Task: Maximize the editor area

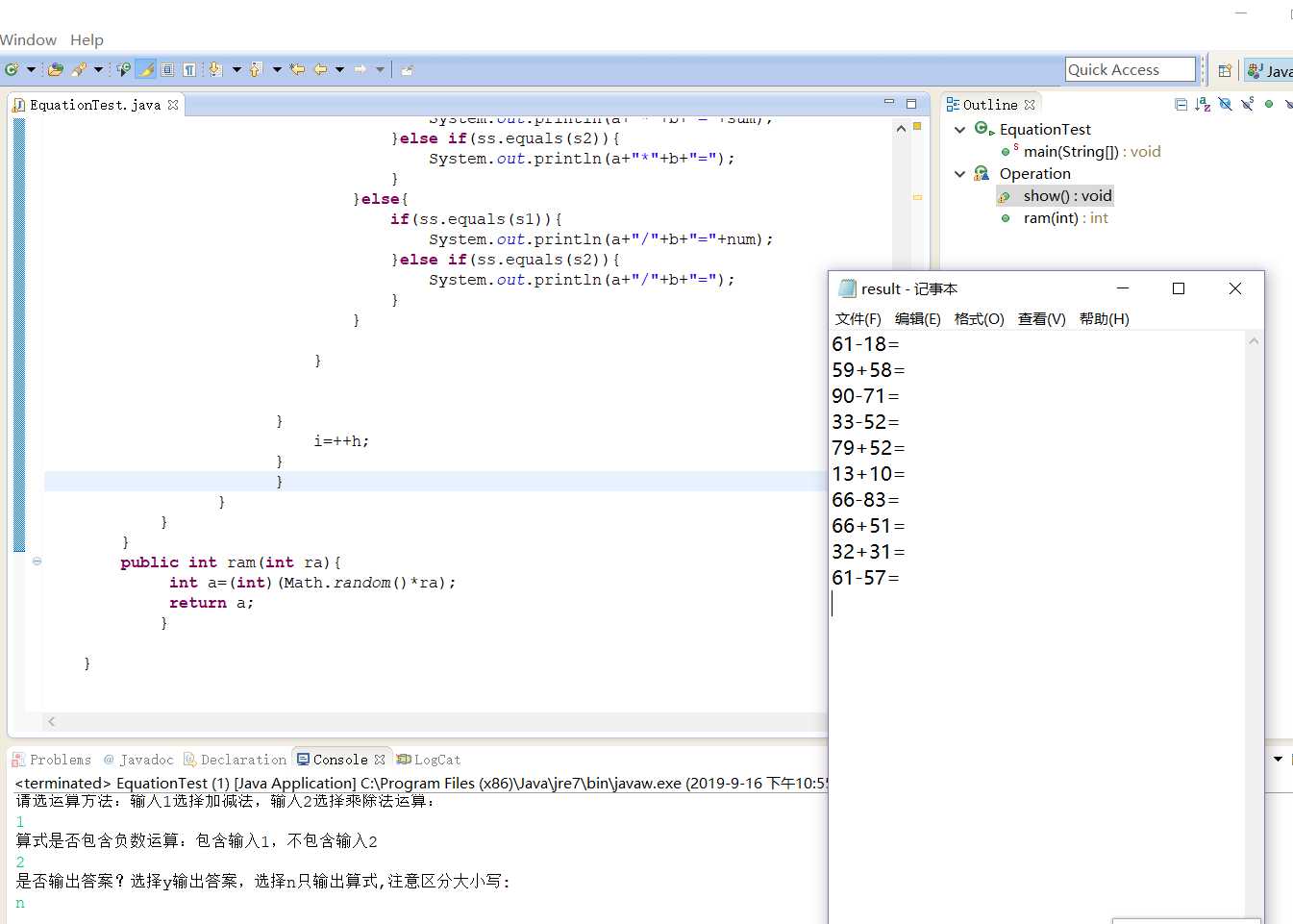Action: (911, 103)
